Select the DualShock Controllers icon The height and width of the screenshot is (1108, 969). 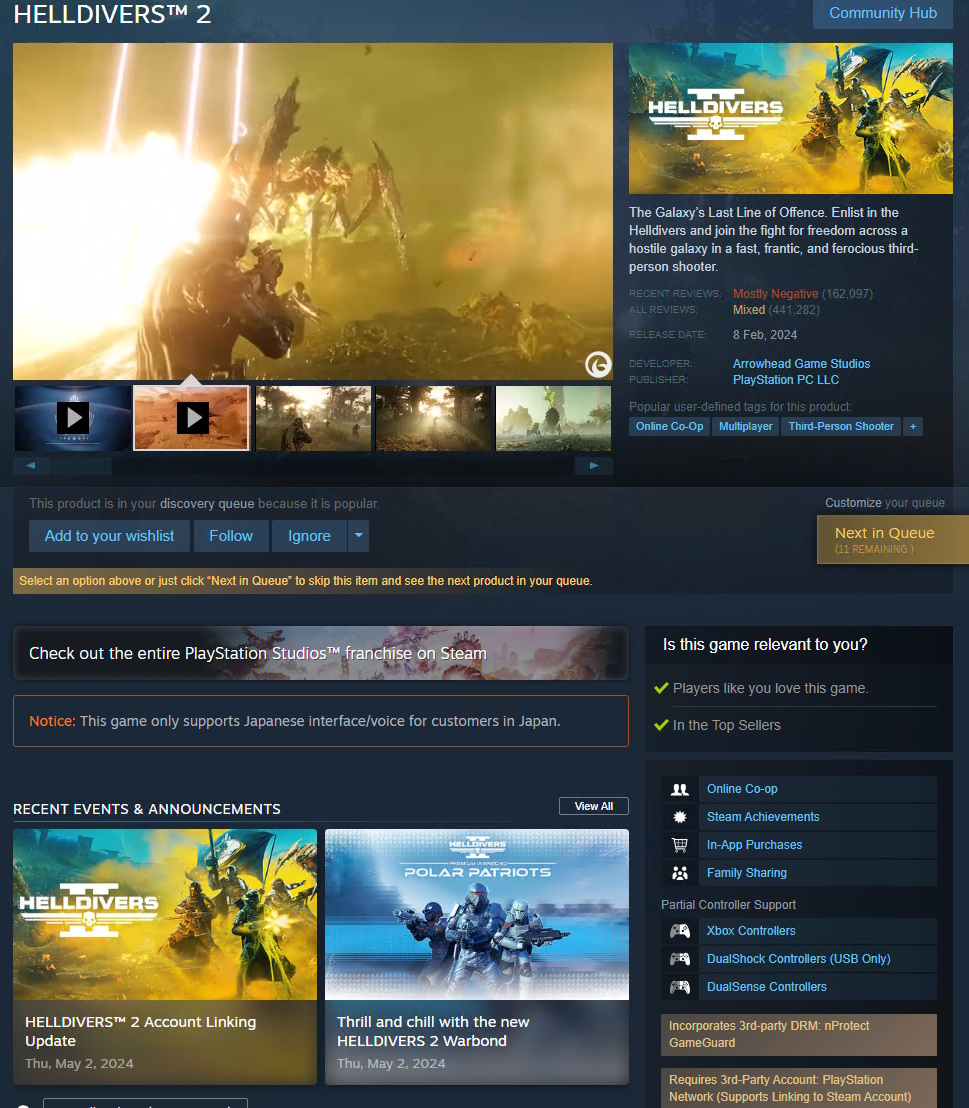point(680,959)
